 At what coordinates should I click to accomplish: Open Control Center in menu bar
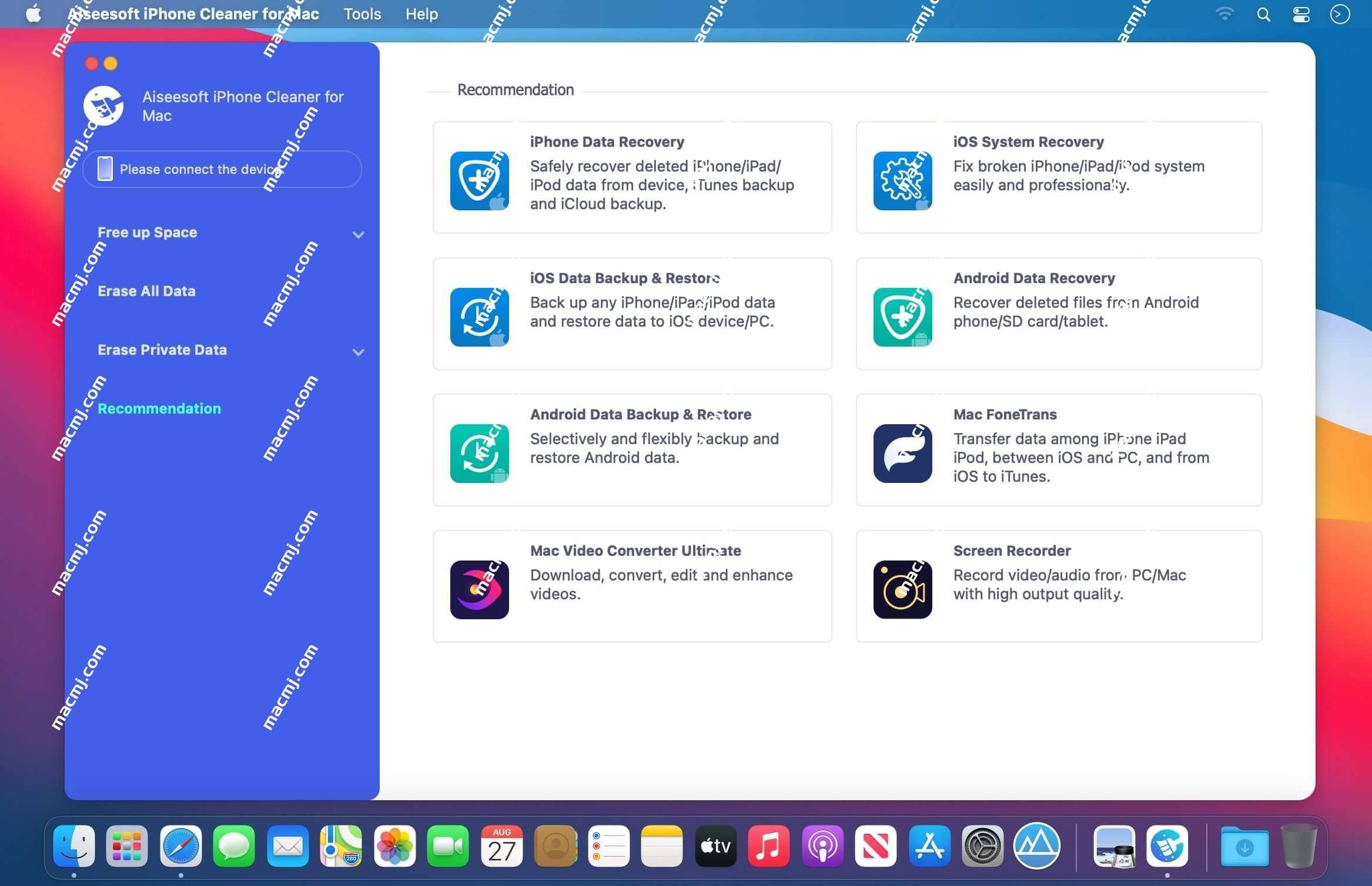click(x=1301, y=14)
